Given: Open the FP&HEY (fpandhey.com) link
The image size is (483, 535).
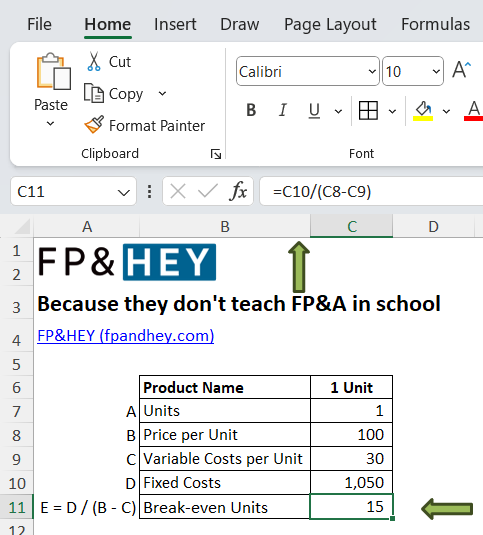Looking at the screenshot, I should pos(126,336).
